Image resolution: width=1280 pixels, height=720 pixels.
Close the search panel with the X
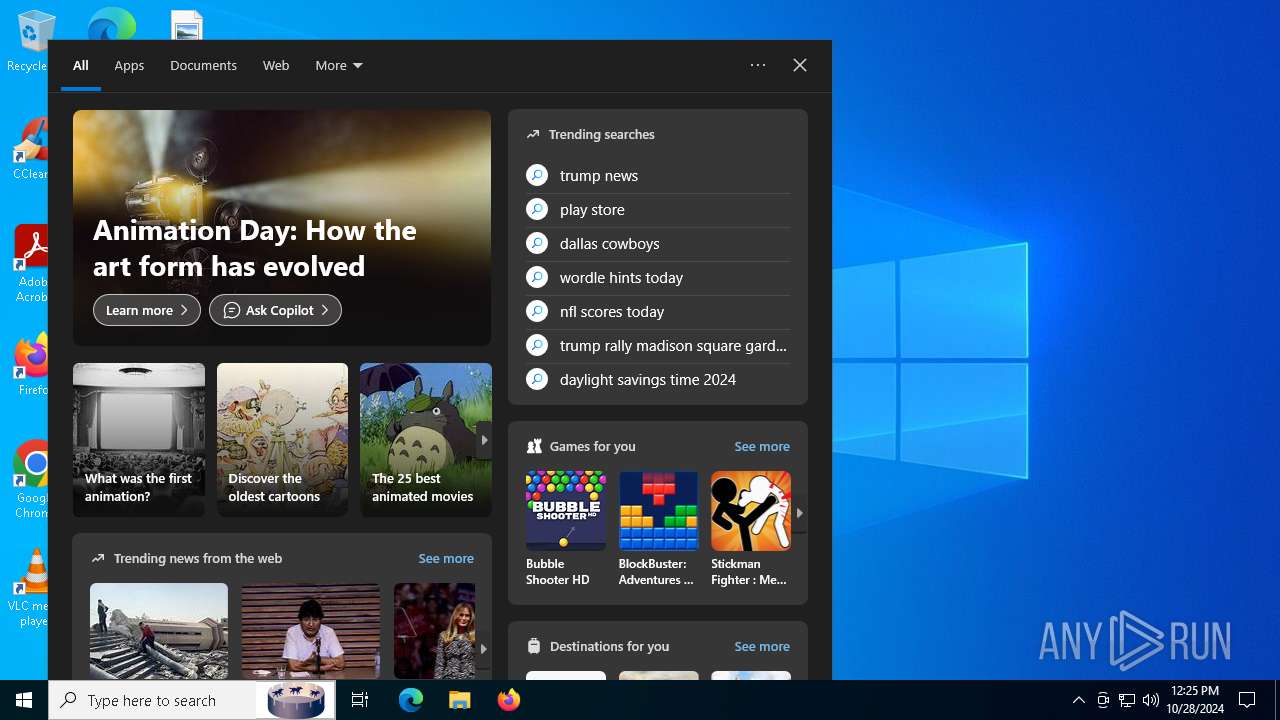click(x=800, y=65)
